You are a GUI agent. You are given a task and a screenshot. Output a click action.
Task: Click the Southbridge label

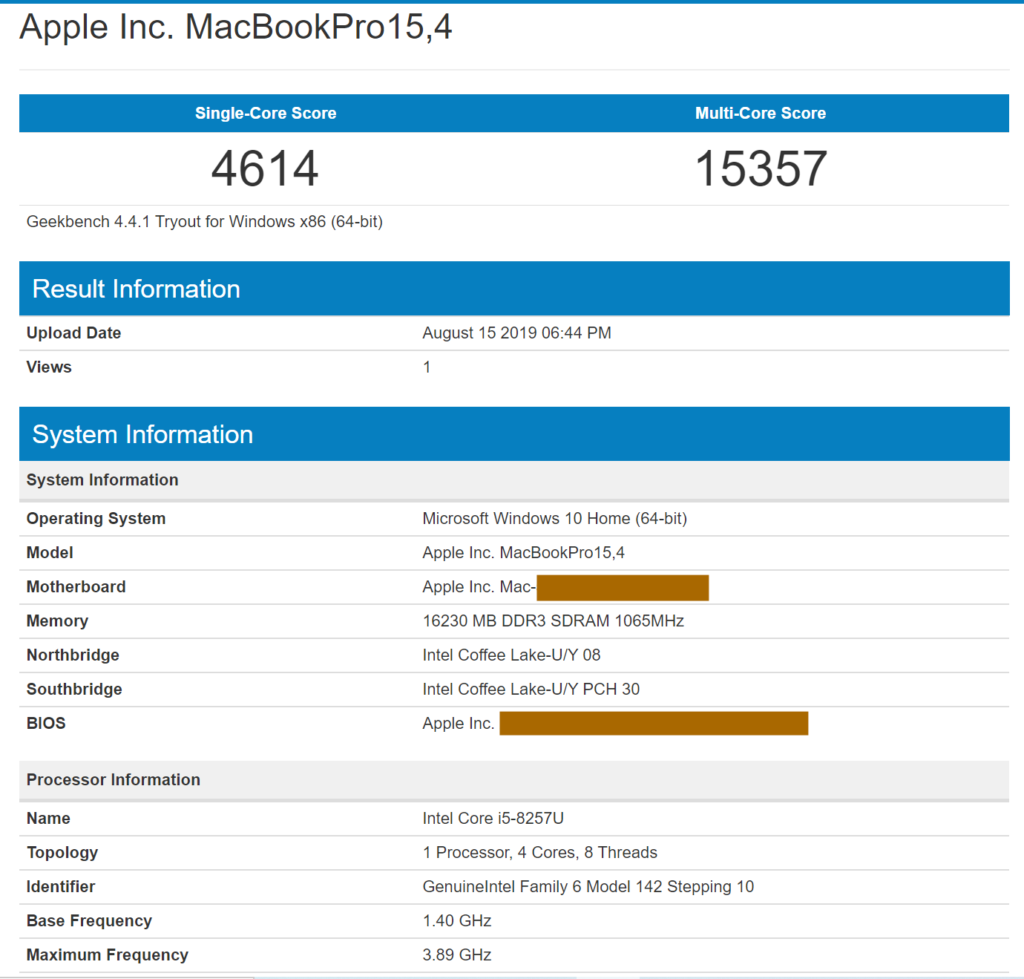(x=74, y=689)
